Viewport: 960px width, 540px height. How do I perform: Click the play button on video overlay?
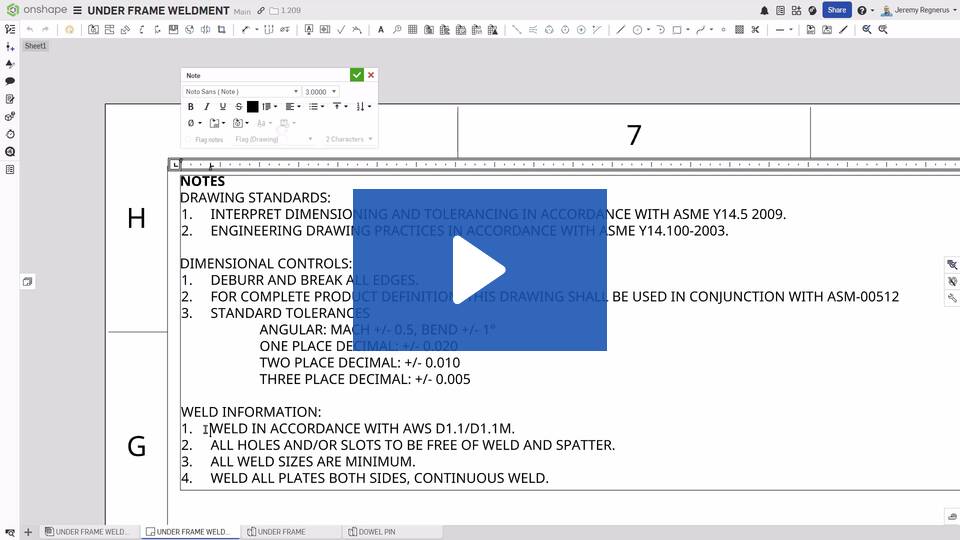coord(479,270)
